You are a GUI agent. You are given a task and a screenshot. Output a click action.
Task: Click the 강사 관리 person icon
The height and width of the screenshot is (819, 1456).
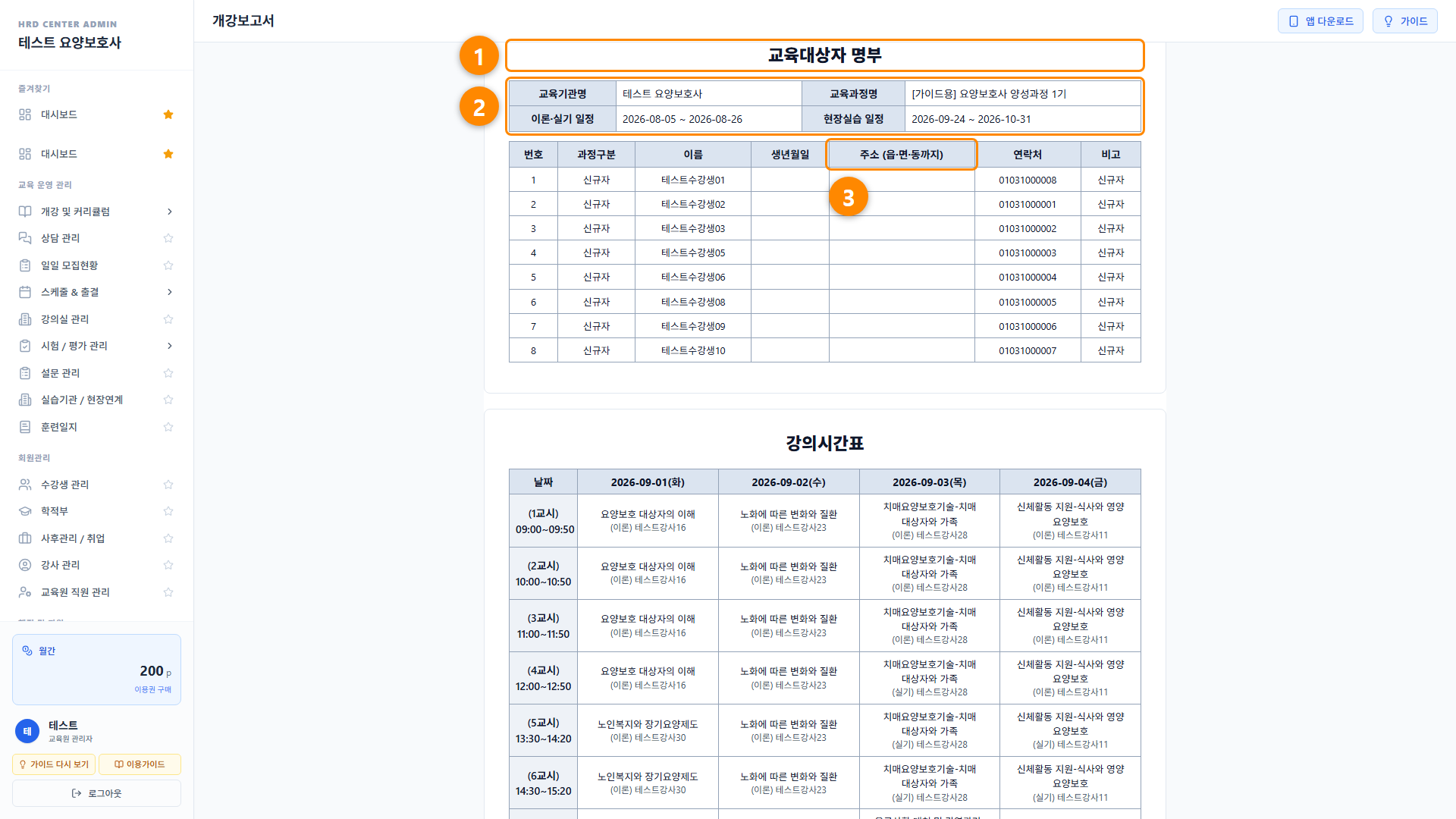(25, 565)
